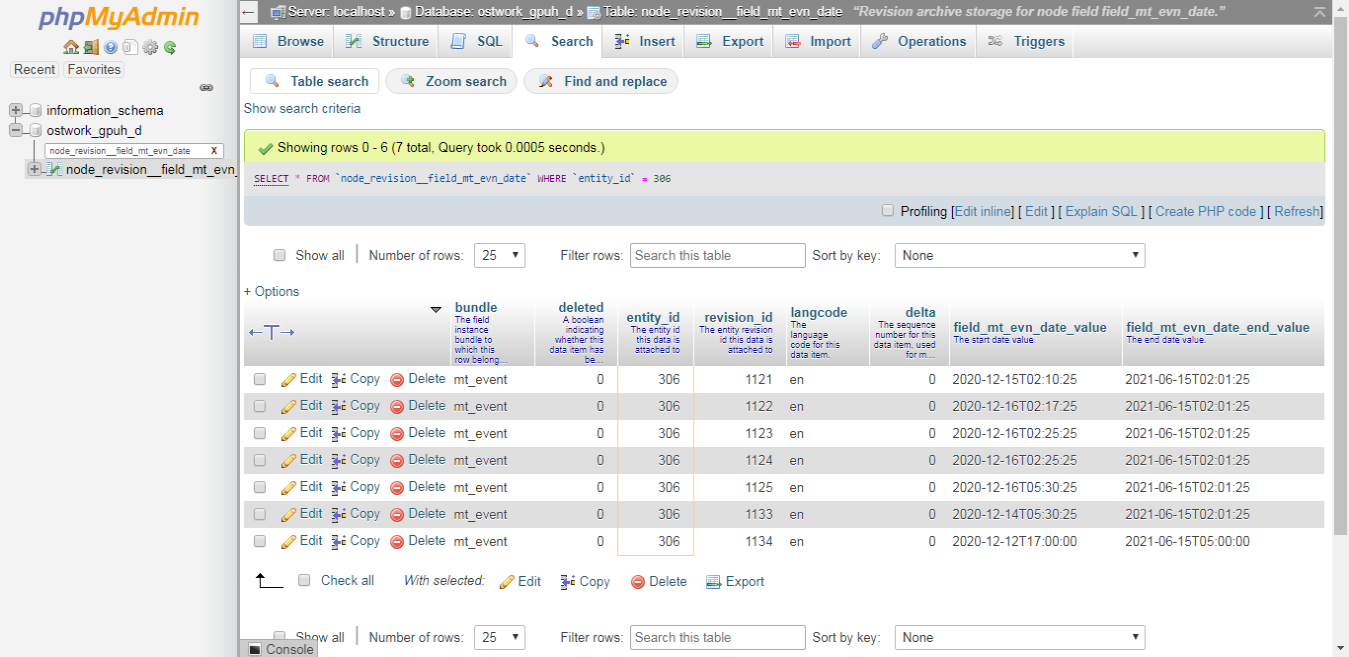Click red Delete icon for revision 1134
This screenshot has height=657, width=1349.
(397, 542)
